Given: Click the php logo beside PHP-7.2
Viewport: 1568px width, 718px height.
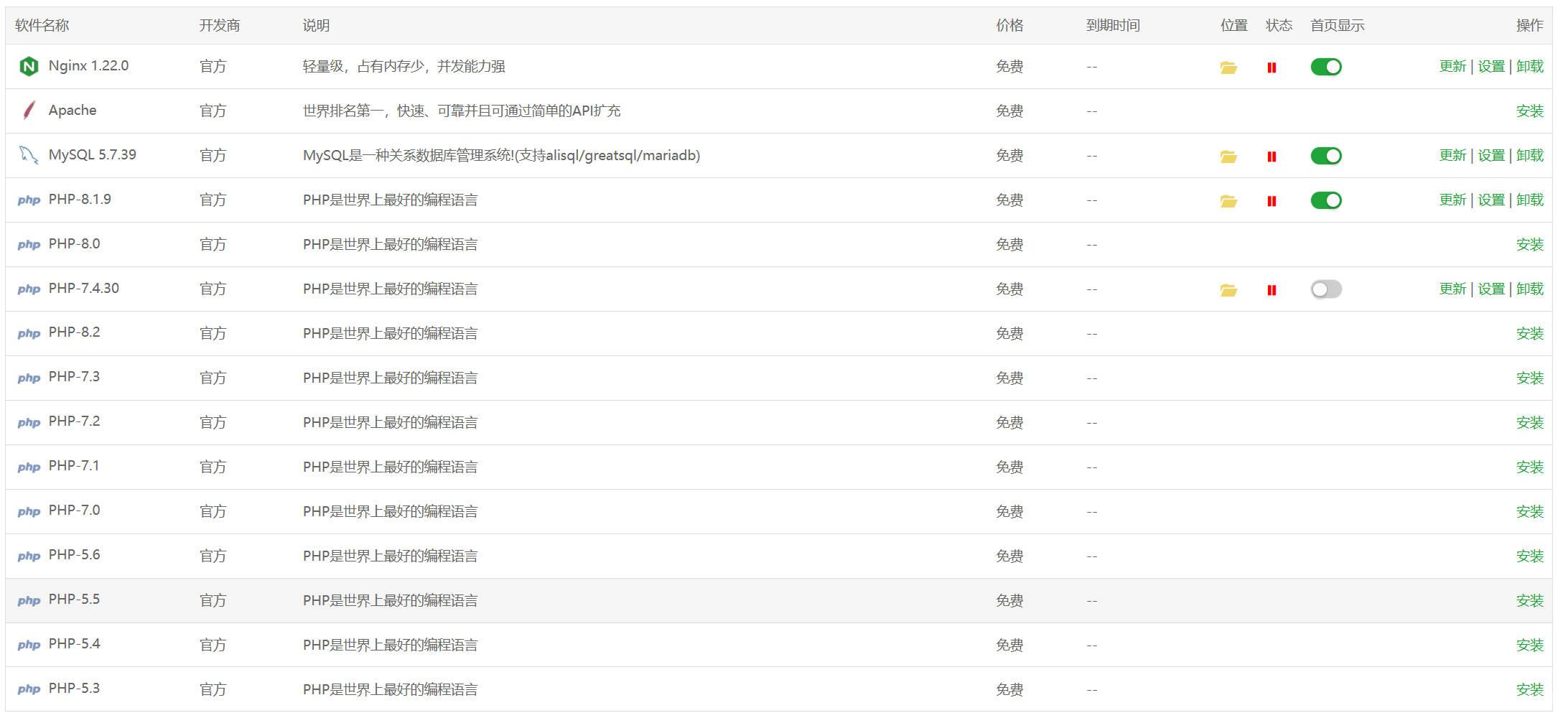Looking at the screenshot, I should coord(29,423).
